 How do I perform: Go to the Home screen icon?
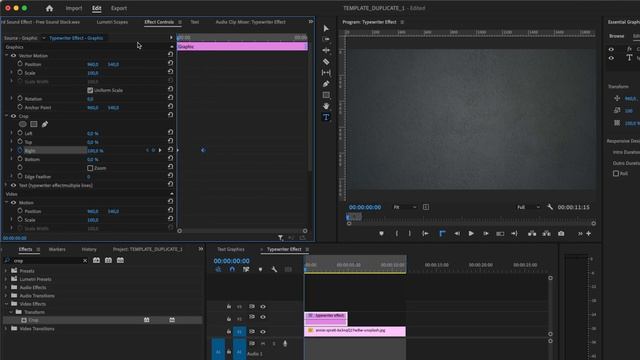(x=49, y=8)
